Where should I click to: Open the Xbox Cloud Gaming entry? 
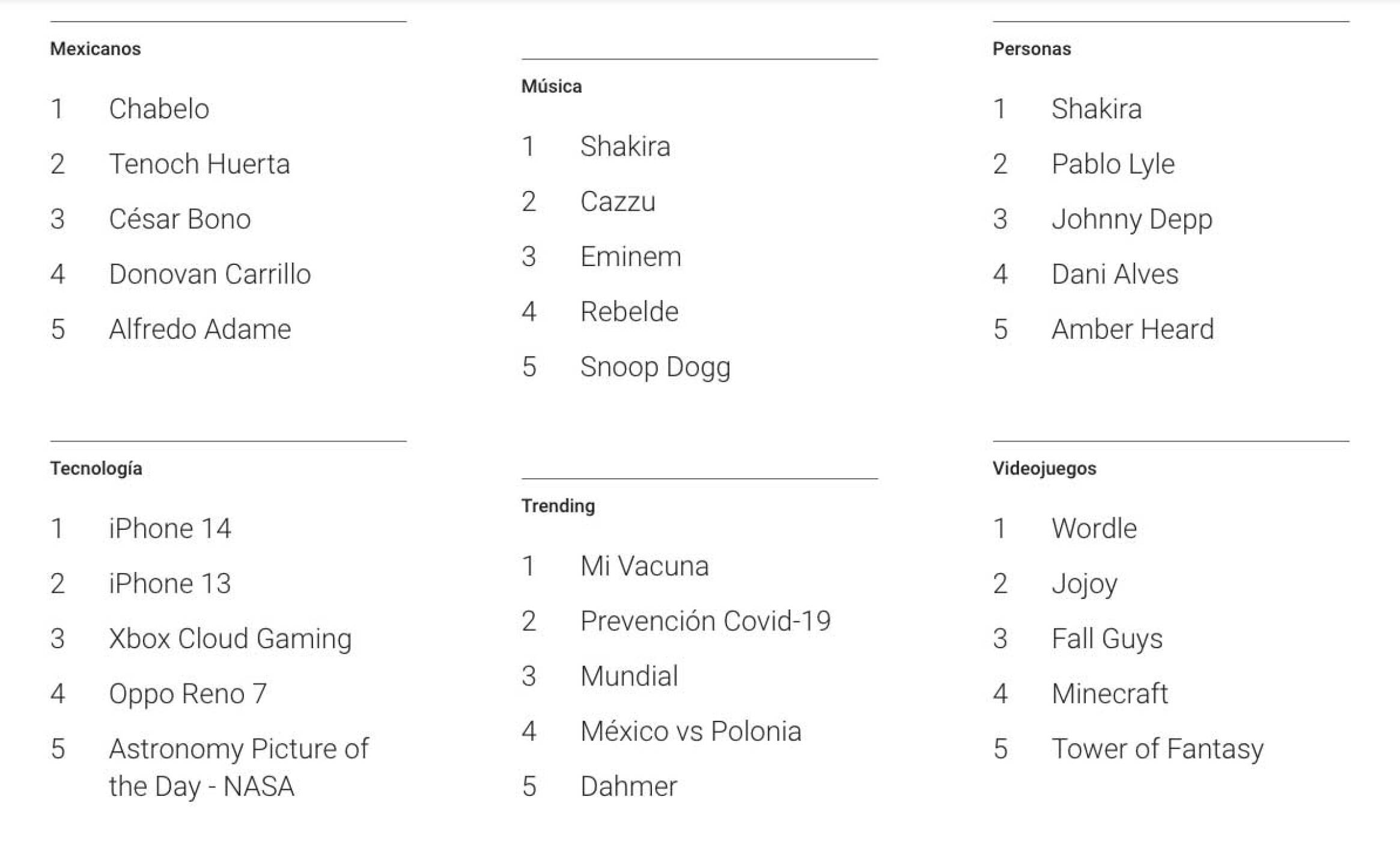230,639
